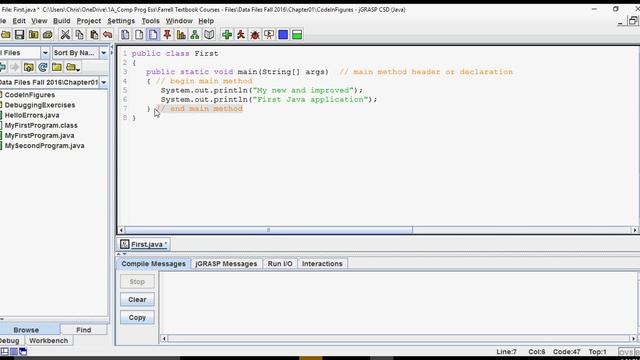Click the red pushpin toolbar icon
This screenshot has height=360, width=640.
pos(167,35)
